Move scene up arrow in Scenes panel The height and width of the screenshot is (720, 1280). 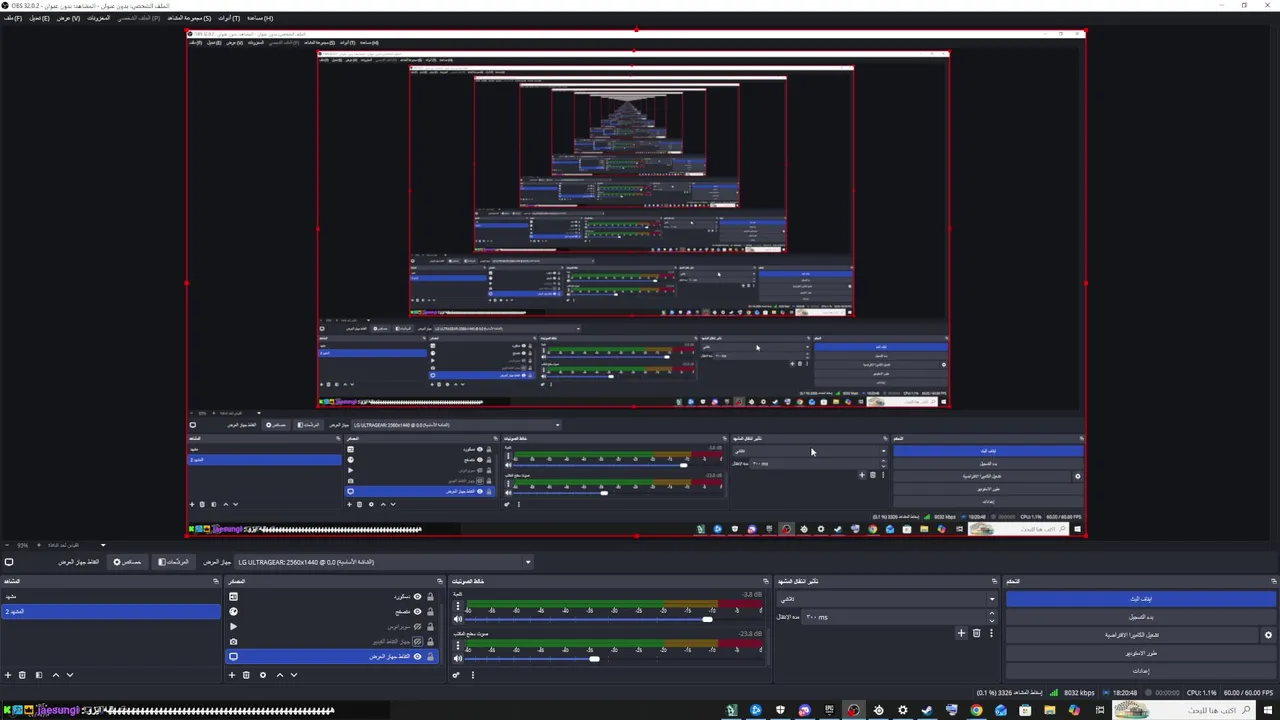click(56, 675)
